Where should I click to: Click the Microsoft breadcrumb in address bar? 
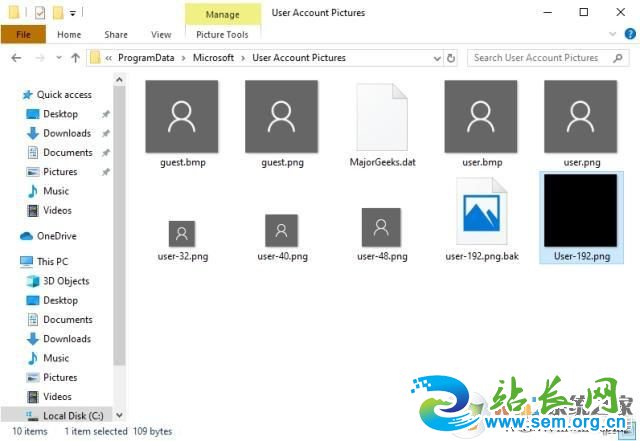pyautogui.click(x=213, y=58)
